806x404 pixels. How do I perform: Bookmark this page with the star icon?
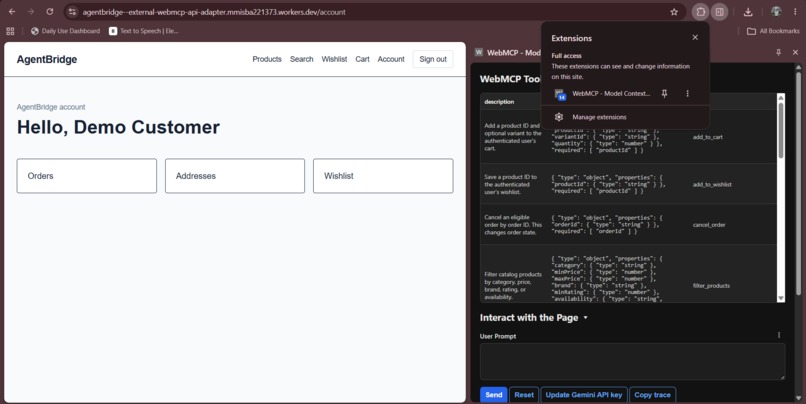tap(674, 12)
